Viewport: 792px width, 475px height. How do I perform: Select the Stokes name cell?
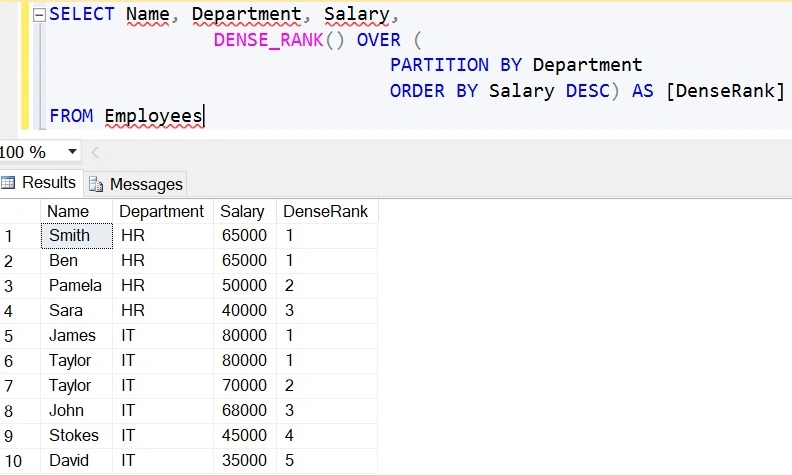tap(76, 436)
